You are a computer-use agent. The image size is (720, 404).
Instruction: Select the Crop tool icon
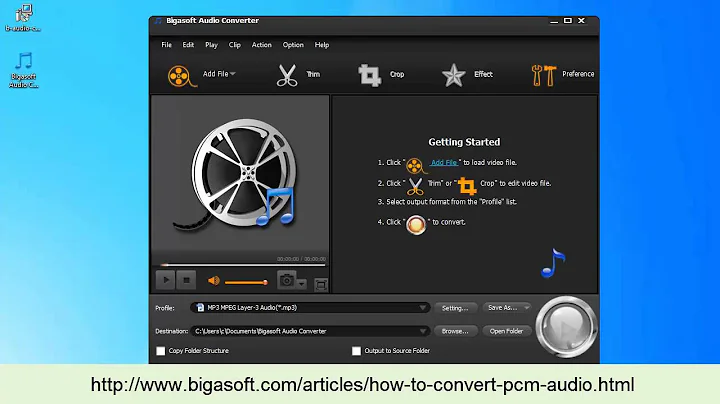click(370, 75)
